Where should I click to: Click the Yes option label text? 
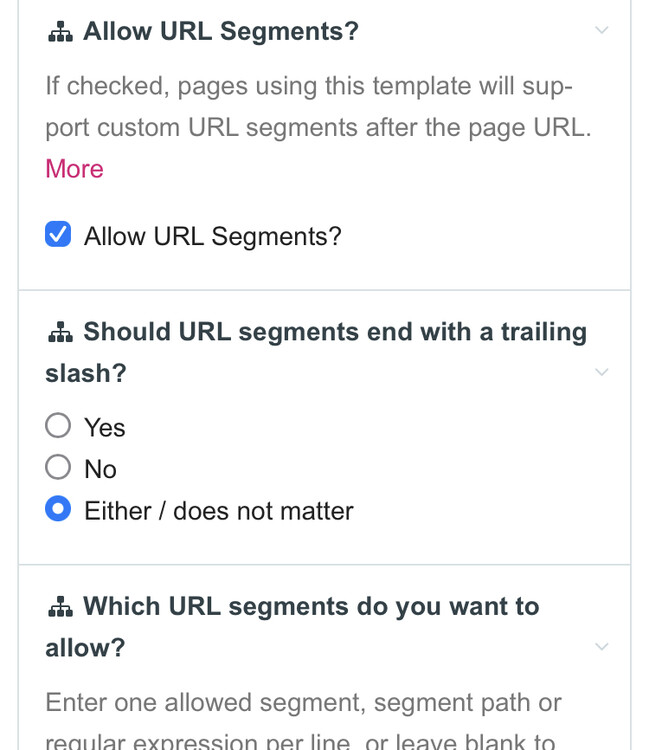point(104,428)
